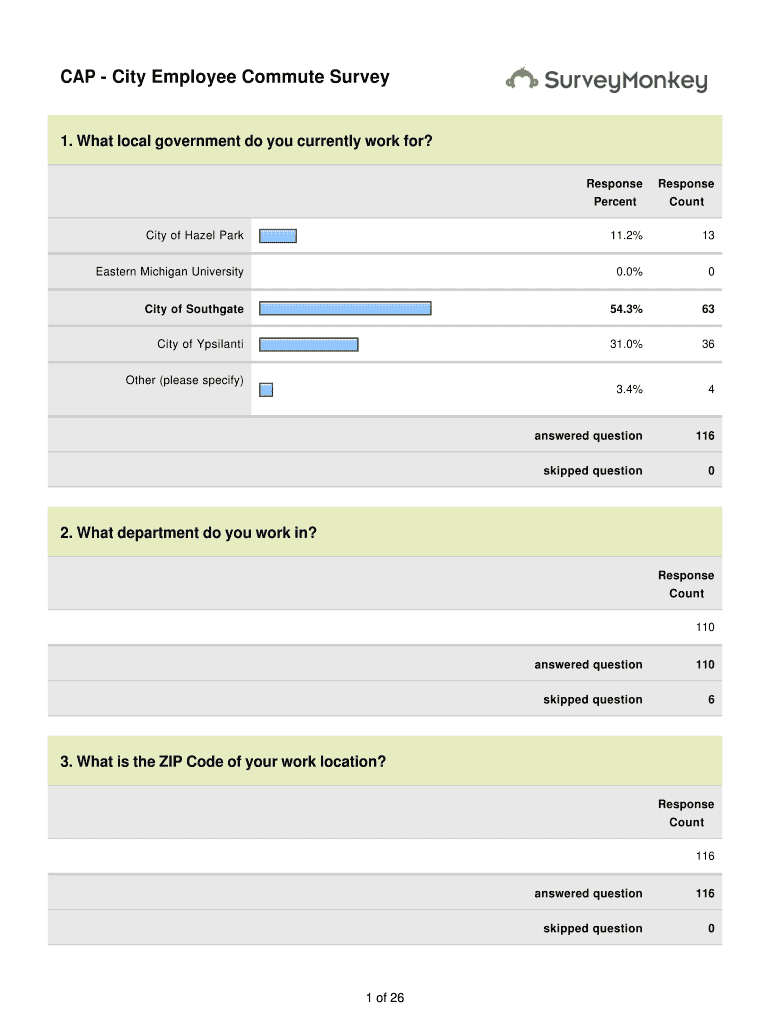Click the Eastern Michigan University label

[x=169, y=272]
